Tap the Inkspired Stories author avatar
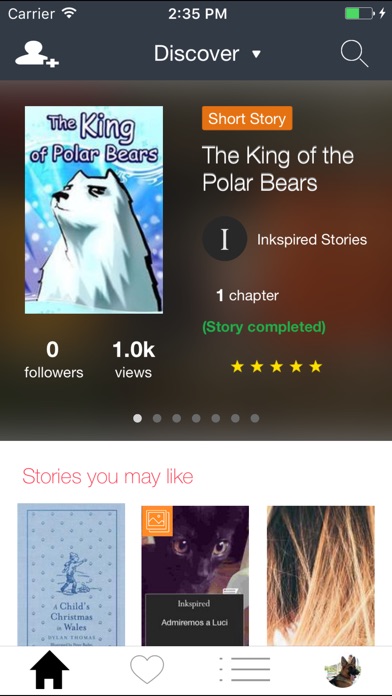The width and height of the screenshot is (392, 696). (224, 239)
